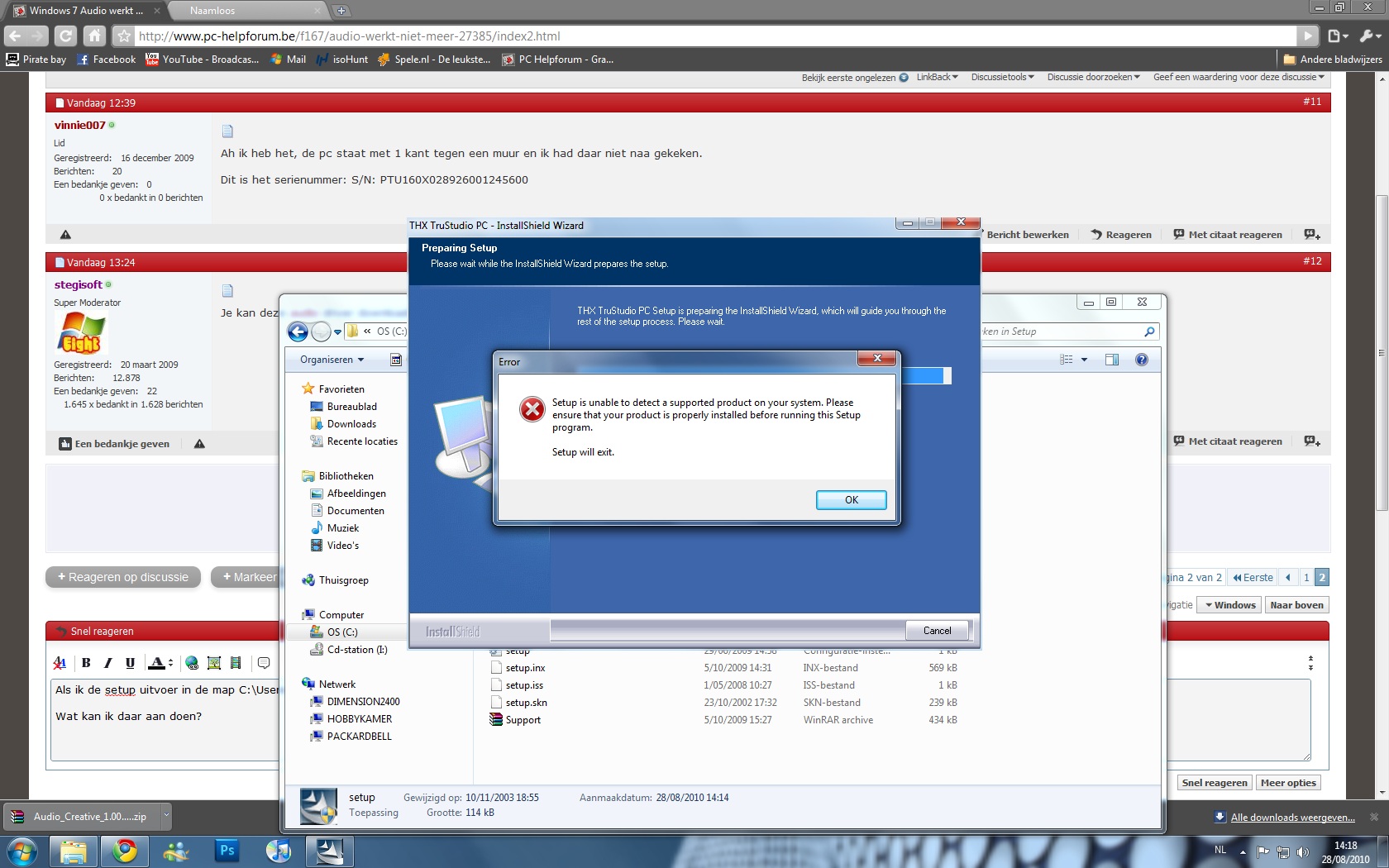
Task: Select Muziek library in Explorer
Action: [x=334, y=528]
